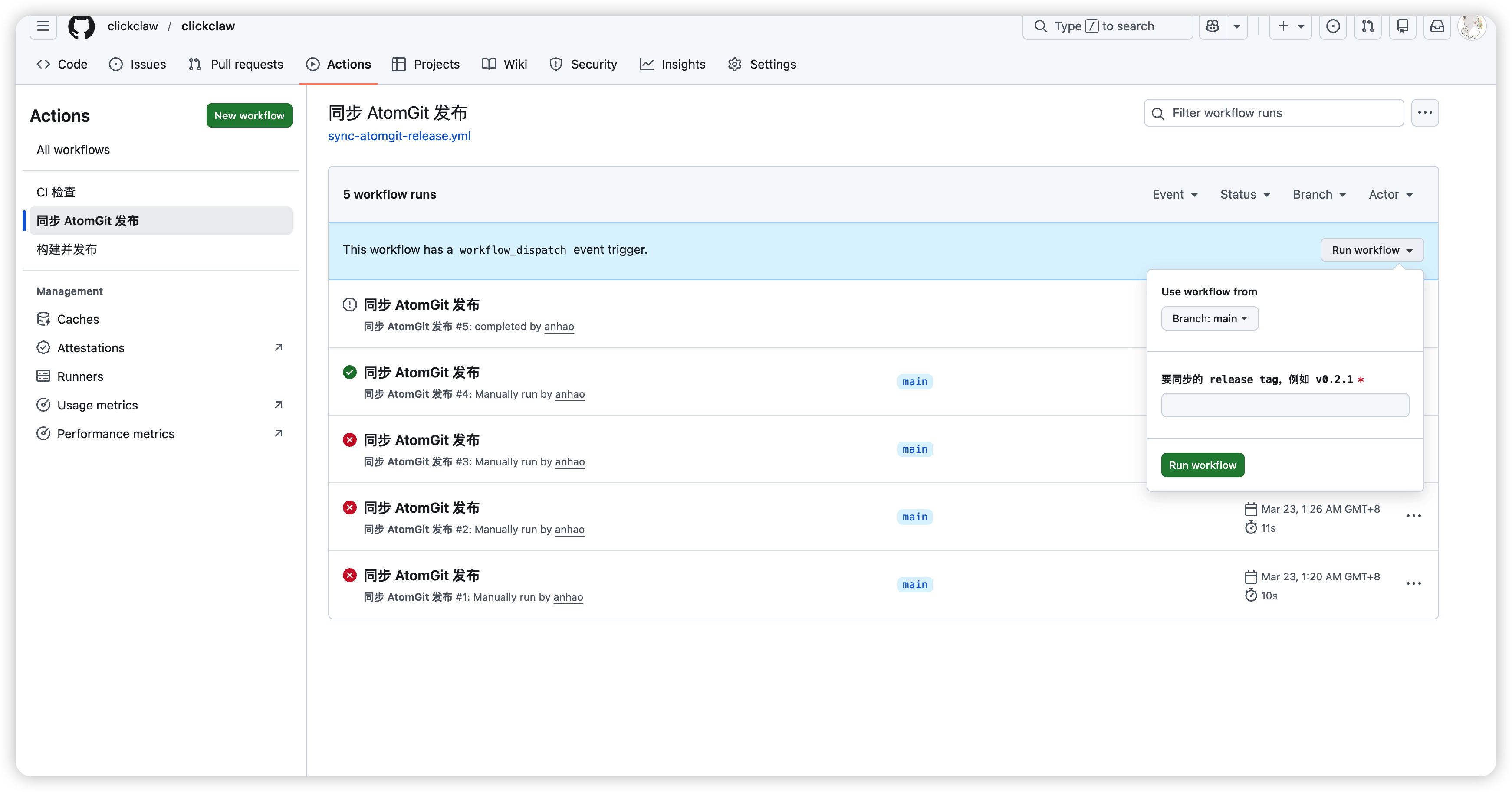Expand the Branch filter dropdown
This screenshot has width=1512, height=792.
tap(1319, 195)
